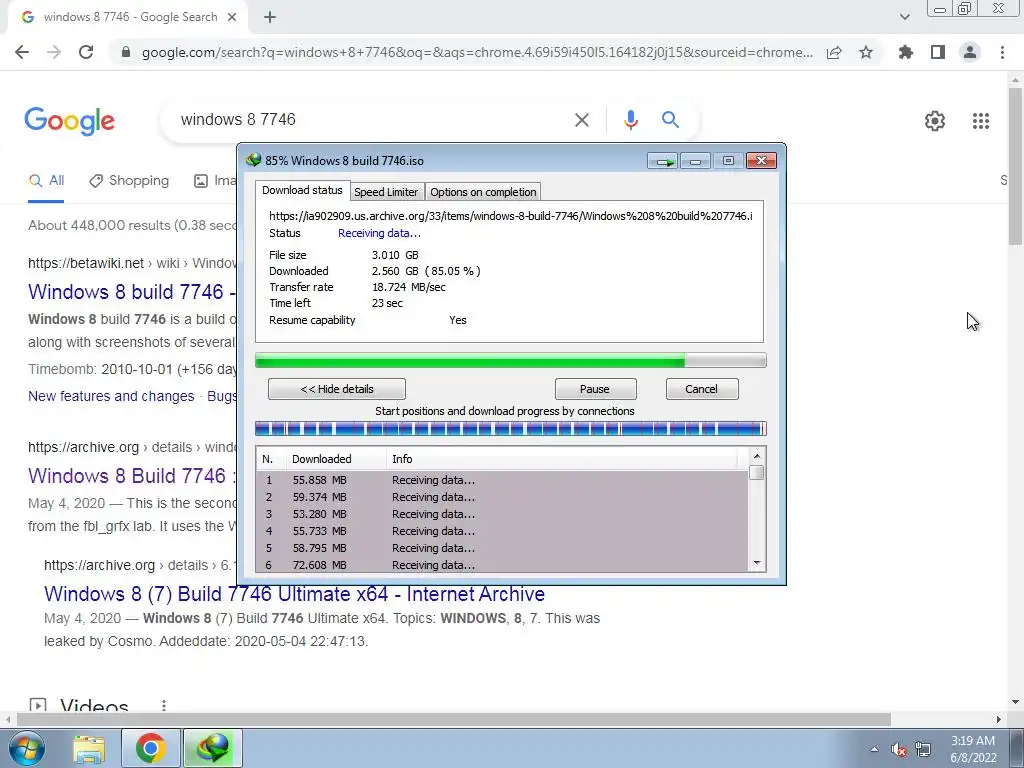Open New features and changes sublink

pyautogui.click(x=111, y=396)
